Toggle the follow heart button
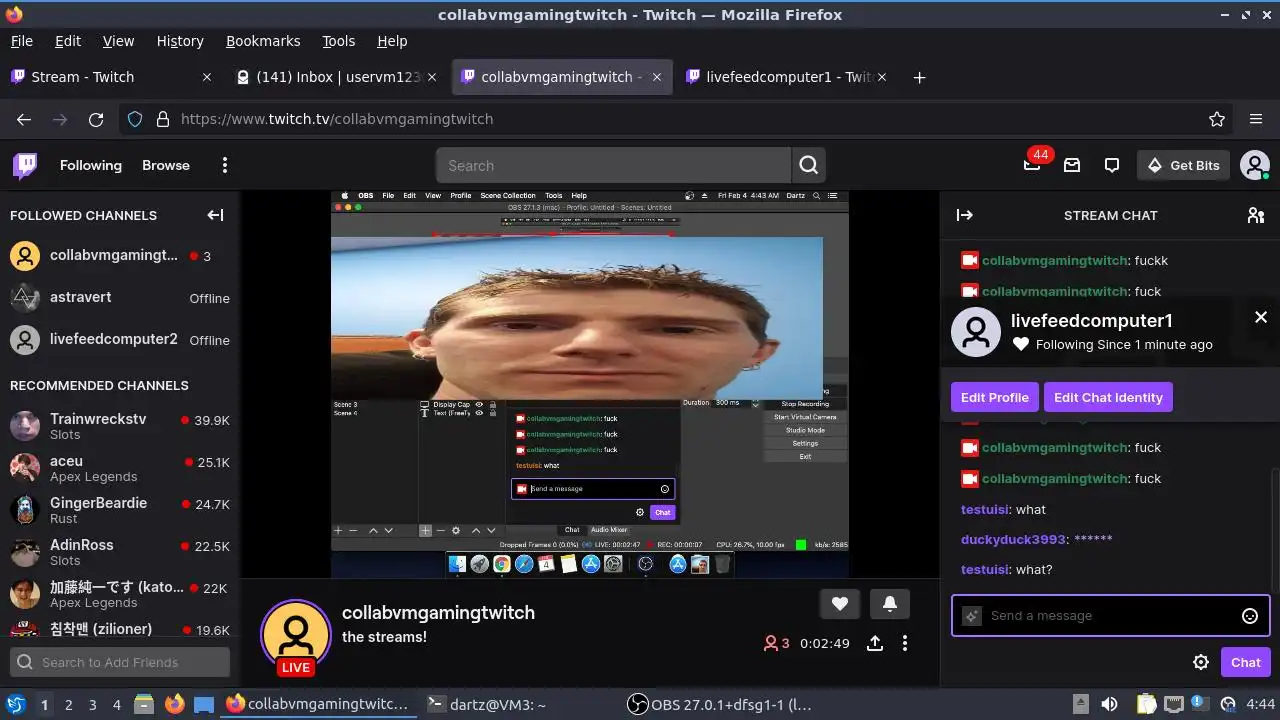Screen dimensions: 1280x720 [x=840, y=603]
